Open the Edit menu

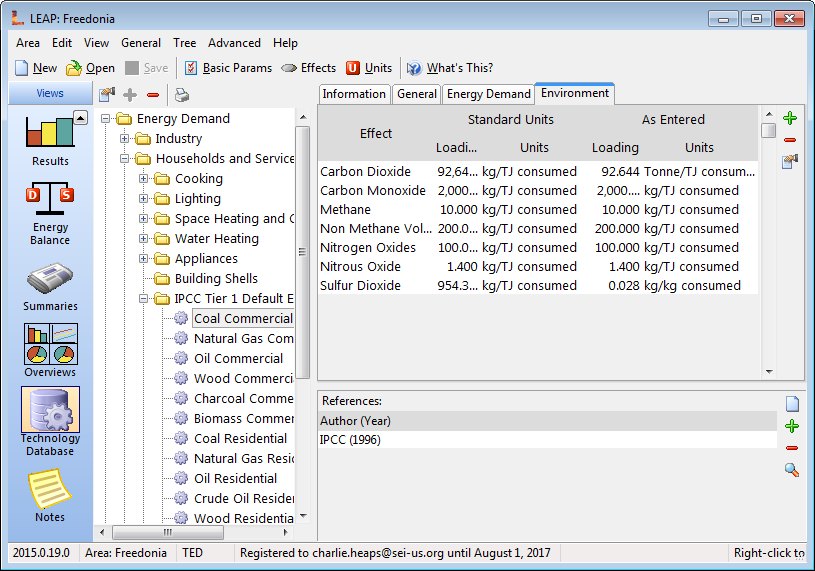click(62, 43)
